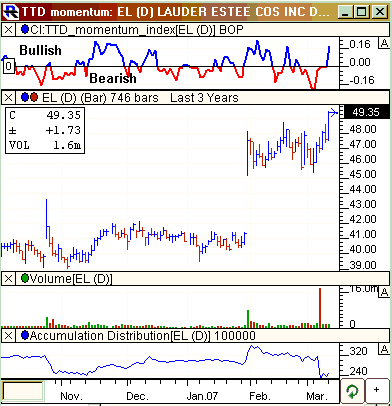Click the Nov. date axis label
Viewport: 392px width, 406px height.
click(x=71, y=396)
